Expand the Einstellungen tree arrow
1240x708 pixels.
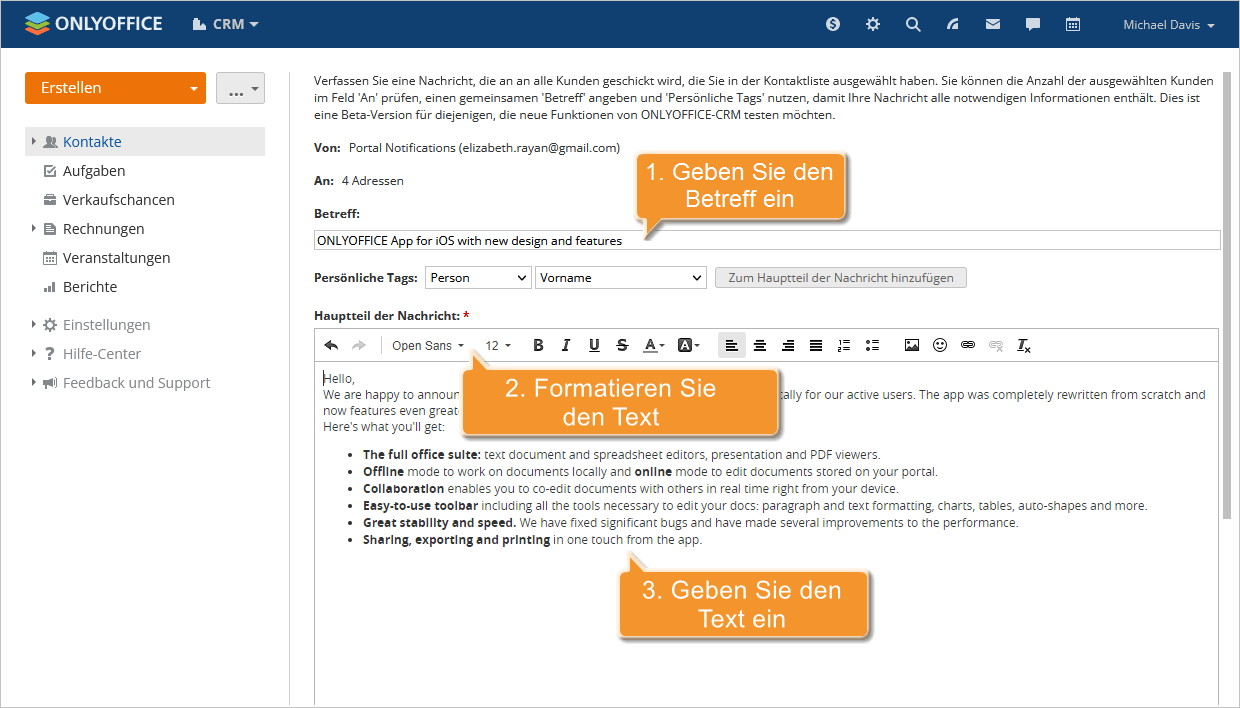[34, 325]
